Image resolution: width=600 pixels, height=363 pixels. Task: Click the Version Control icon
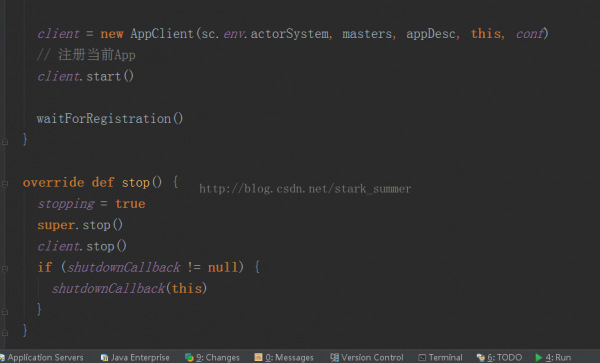point(334,357)
